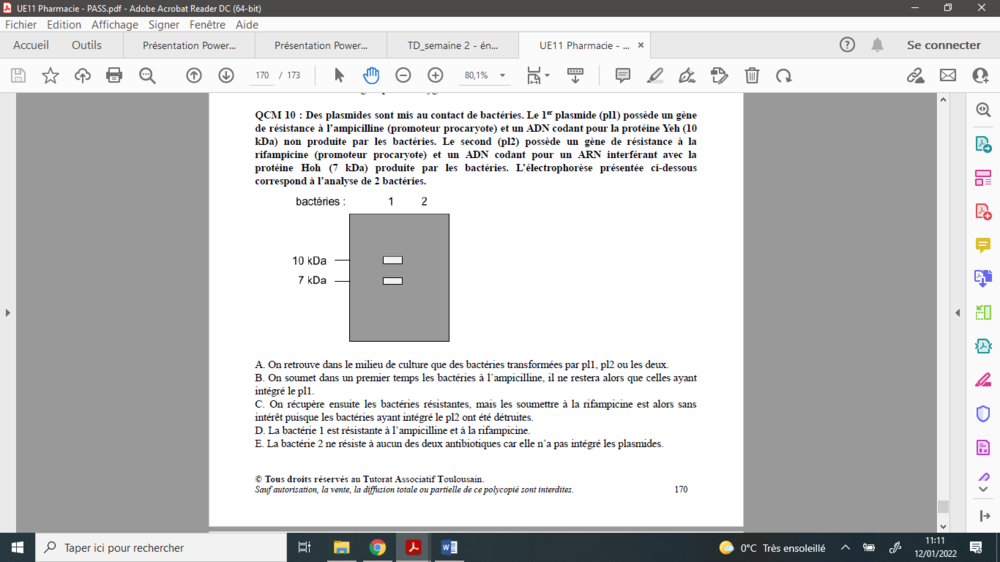
Task: Add a sticky note comment
Action: (x=622, y=75)
